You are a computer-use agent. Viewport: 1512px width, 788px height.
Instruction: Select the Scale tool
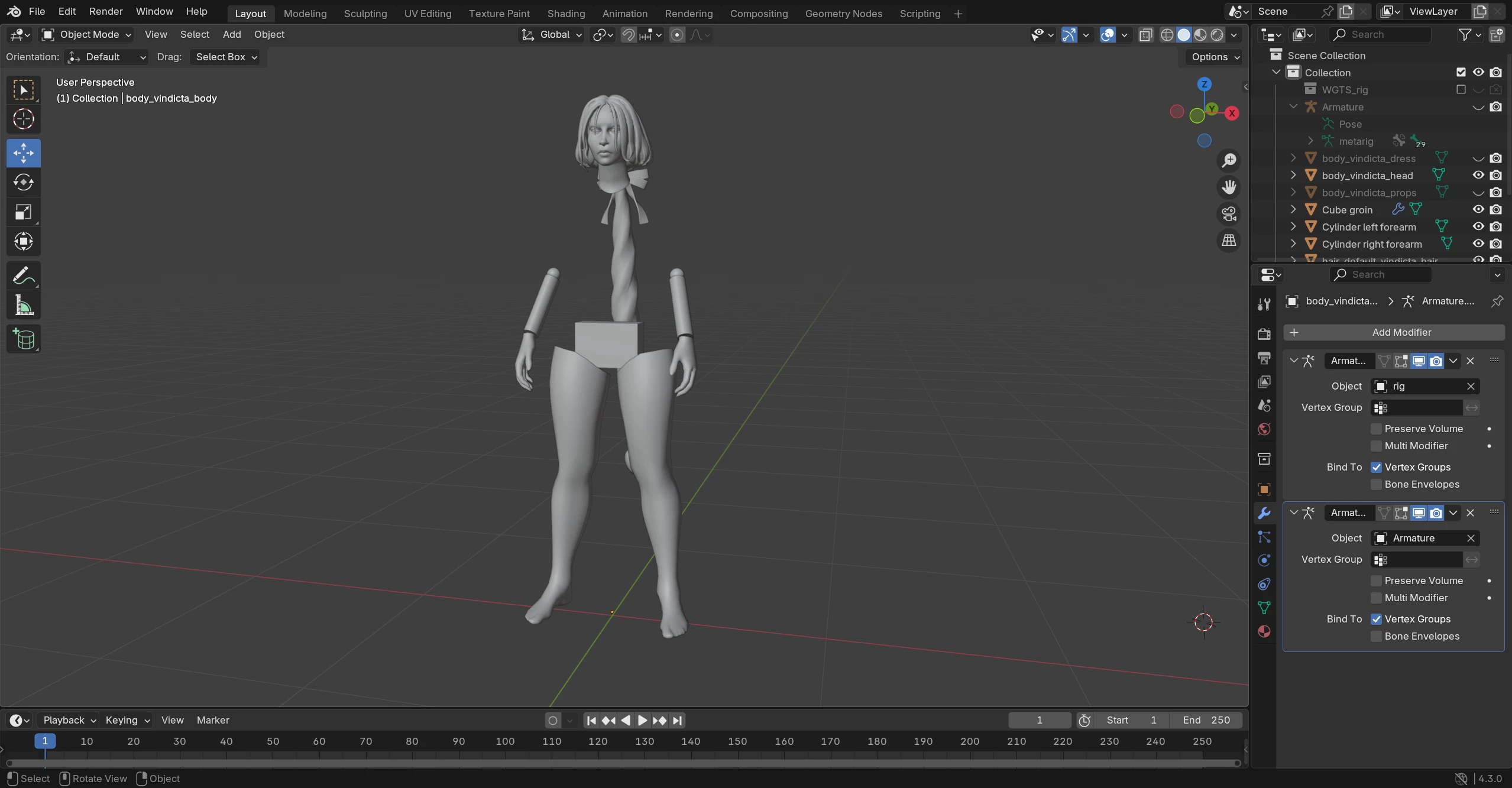23,212
